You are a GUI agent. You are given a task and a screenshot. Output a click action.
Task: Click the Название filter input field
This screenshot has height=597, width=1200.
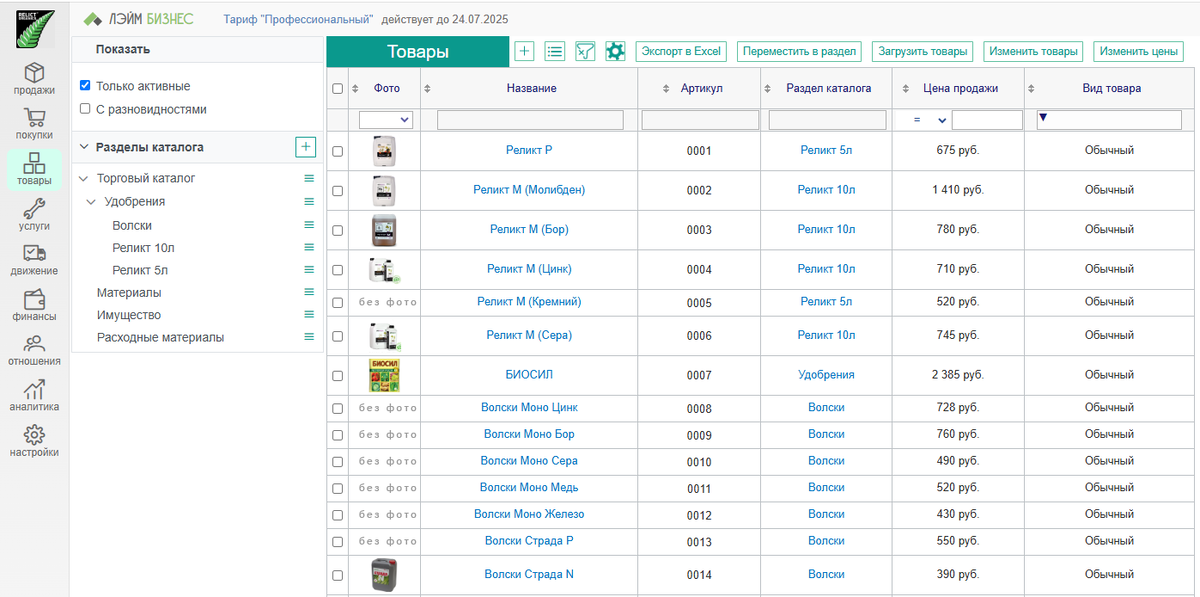tap(530, 120)
